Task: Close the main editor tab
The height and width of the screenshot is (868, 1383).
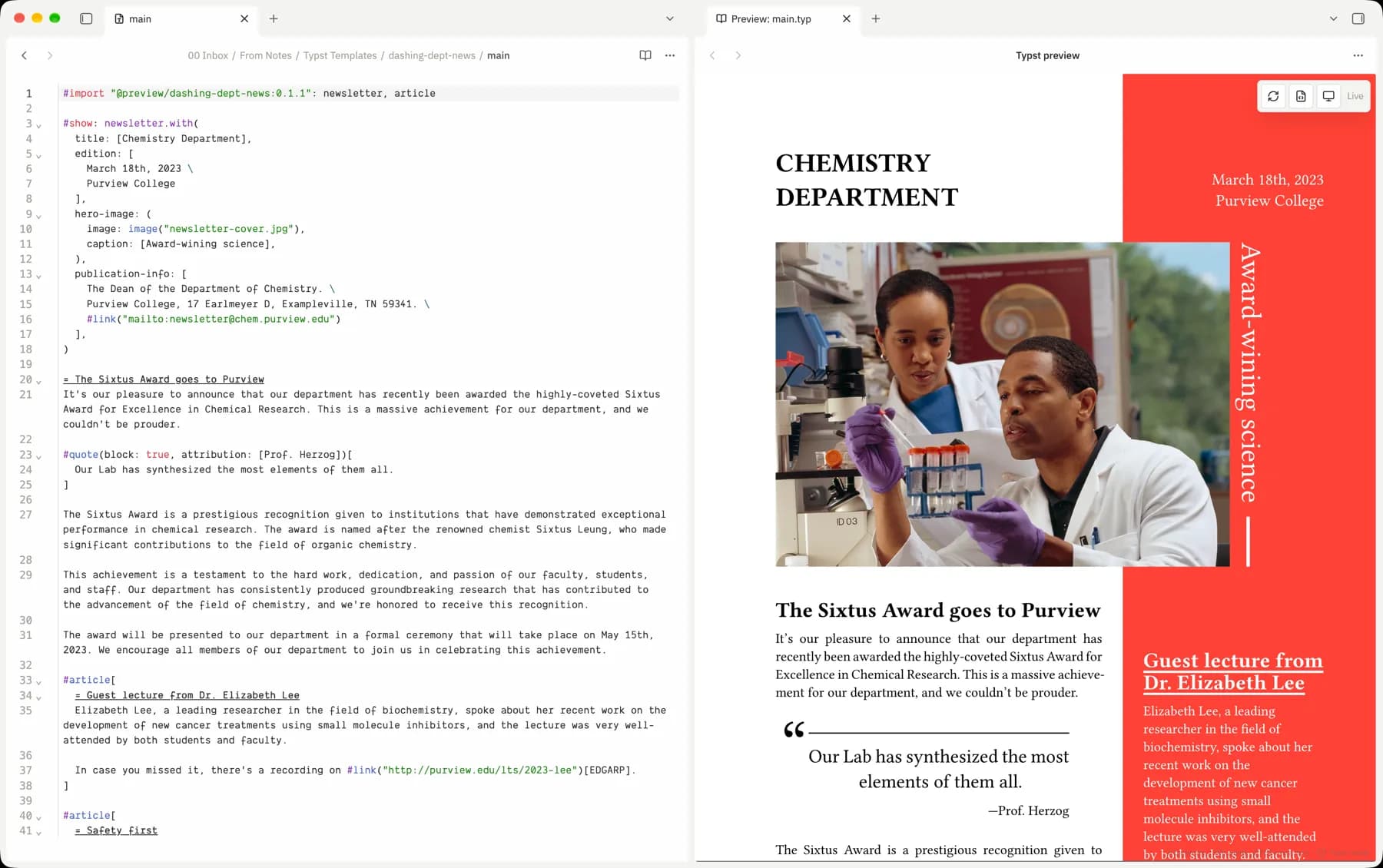Action: coord(244,18)
